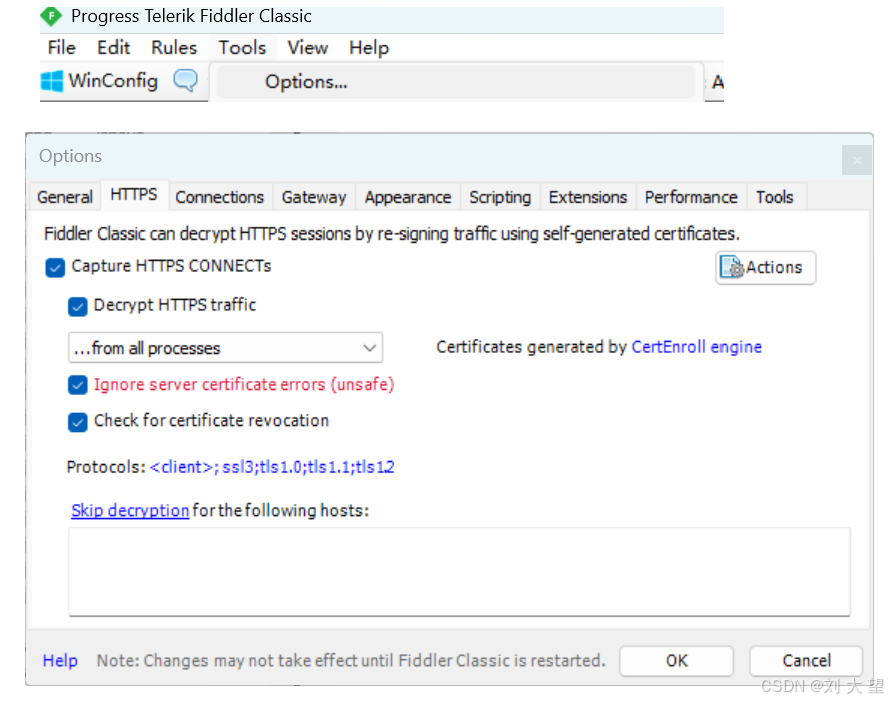Open the Help menu

(x=369, y=48)
